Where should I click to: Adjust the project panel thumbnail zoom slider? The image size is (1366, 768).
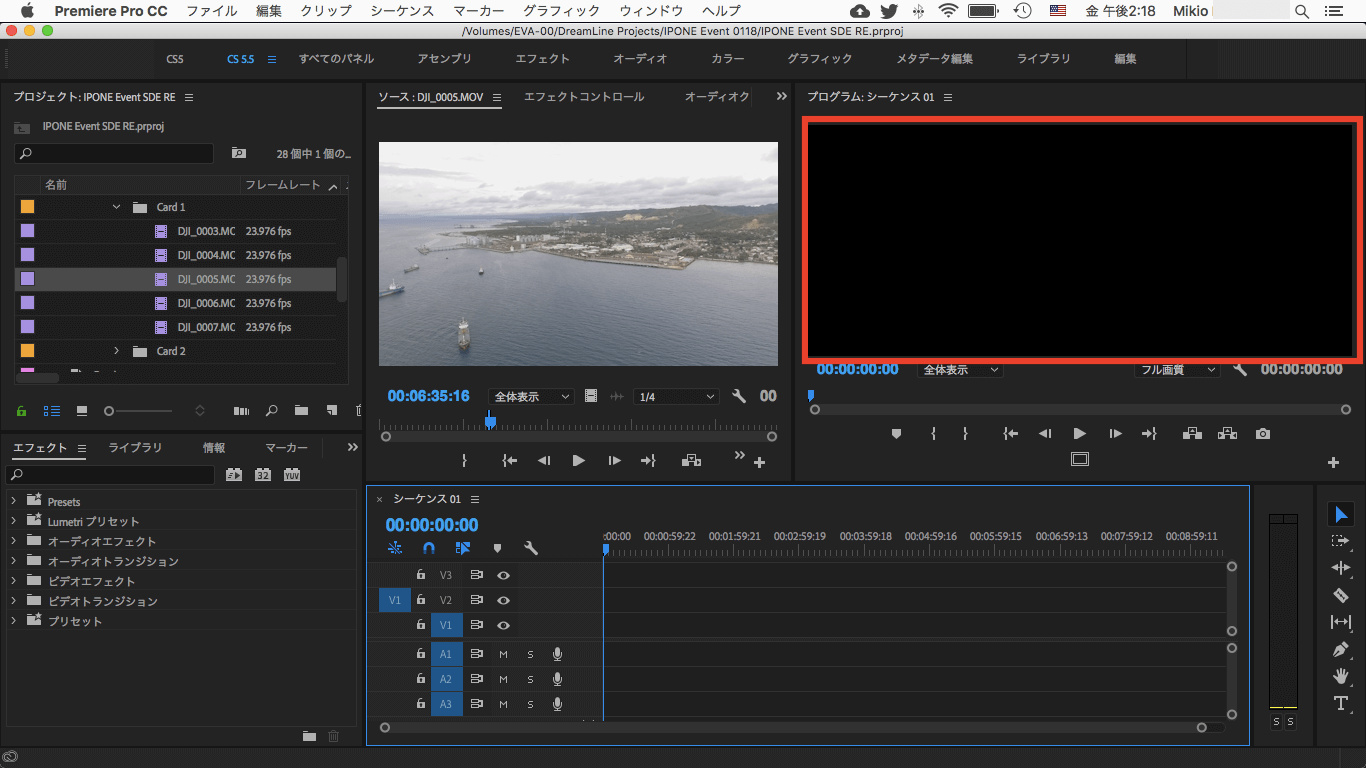tap(110, 411)
